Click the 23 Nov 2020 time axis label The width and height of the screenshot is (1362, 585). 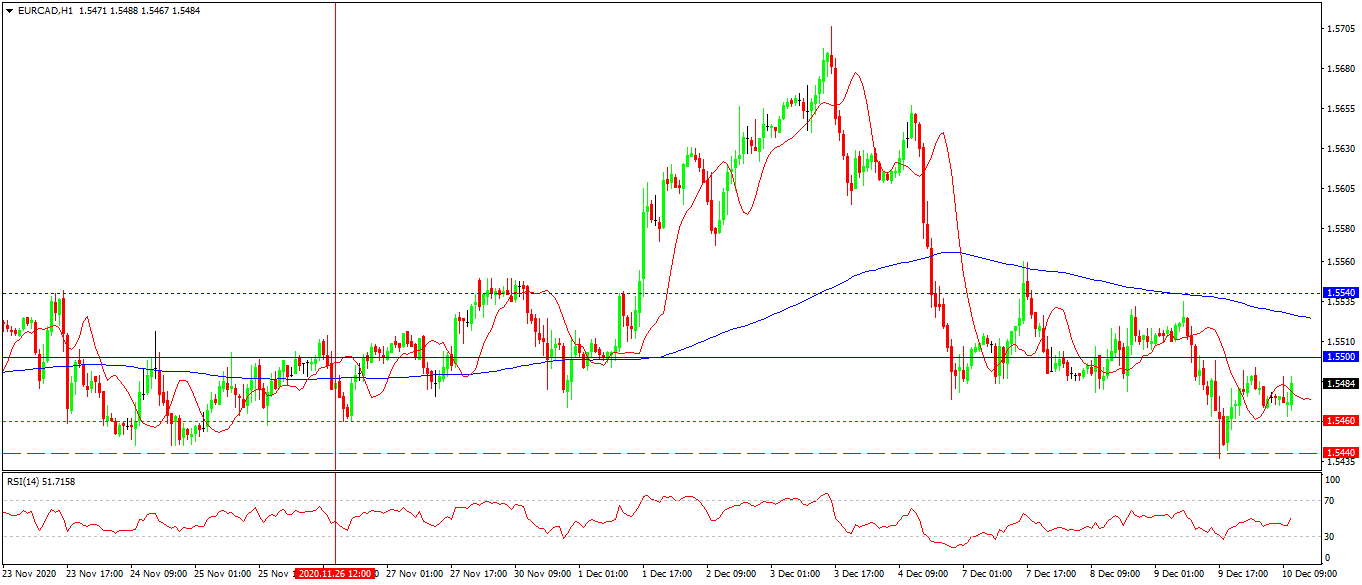pyautogui.click(x=29, y=574)
